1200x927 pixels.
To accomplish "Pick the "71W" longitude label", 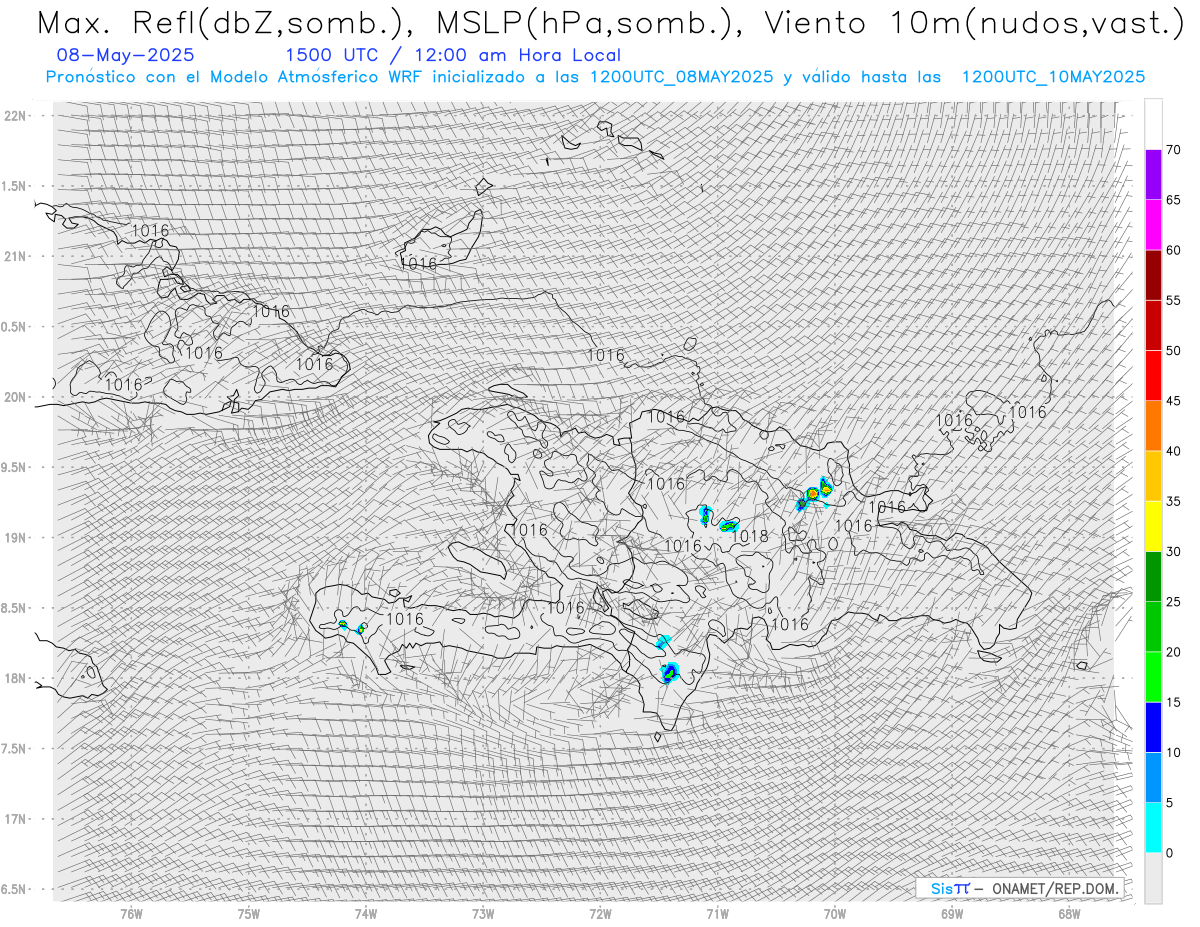I will pos(717,913).
